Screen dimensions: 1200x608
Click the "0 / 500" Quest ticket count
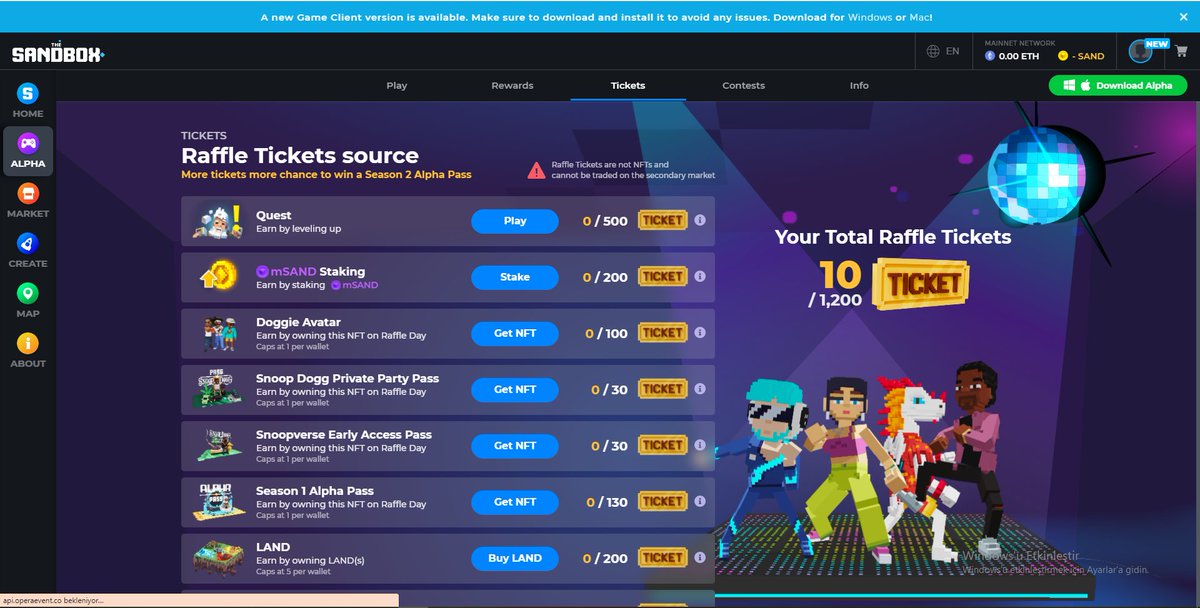[605, 221]
